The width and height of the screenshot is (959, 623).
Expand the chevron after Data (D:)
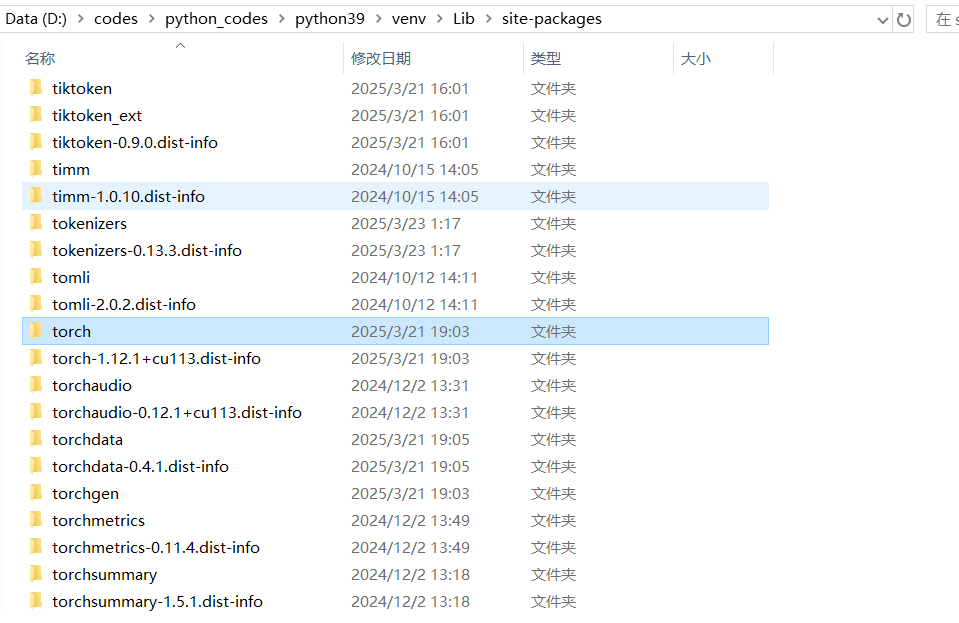click(80, 19)
